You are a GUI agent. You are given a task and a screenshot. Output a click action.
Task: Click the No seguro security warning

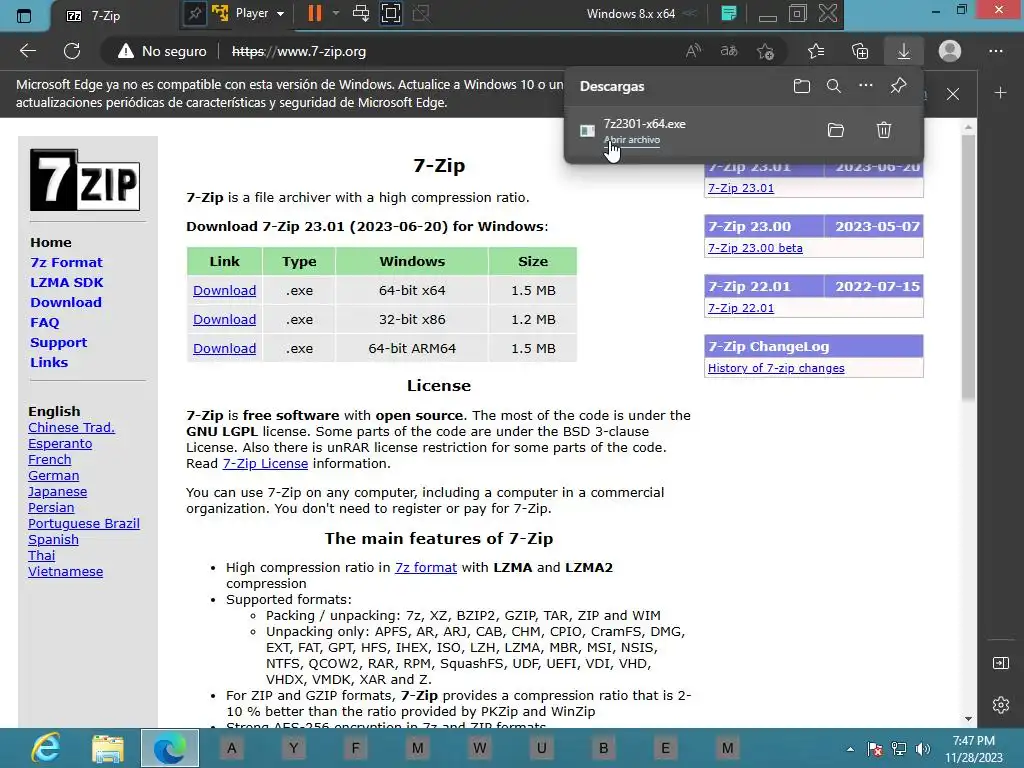[162, 51]
